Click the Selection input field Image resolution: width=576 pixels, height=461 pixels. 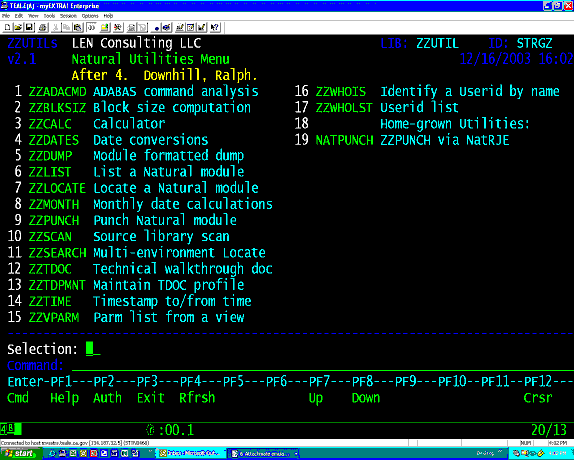[93, 349]
